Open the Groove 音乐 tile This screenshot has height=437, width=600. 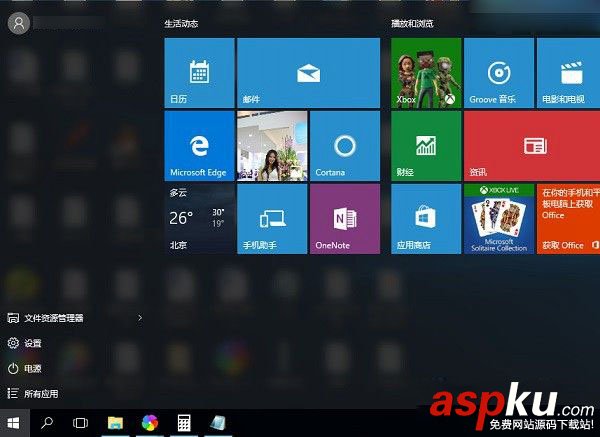499,73
